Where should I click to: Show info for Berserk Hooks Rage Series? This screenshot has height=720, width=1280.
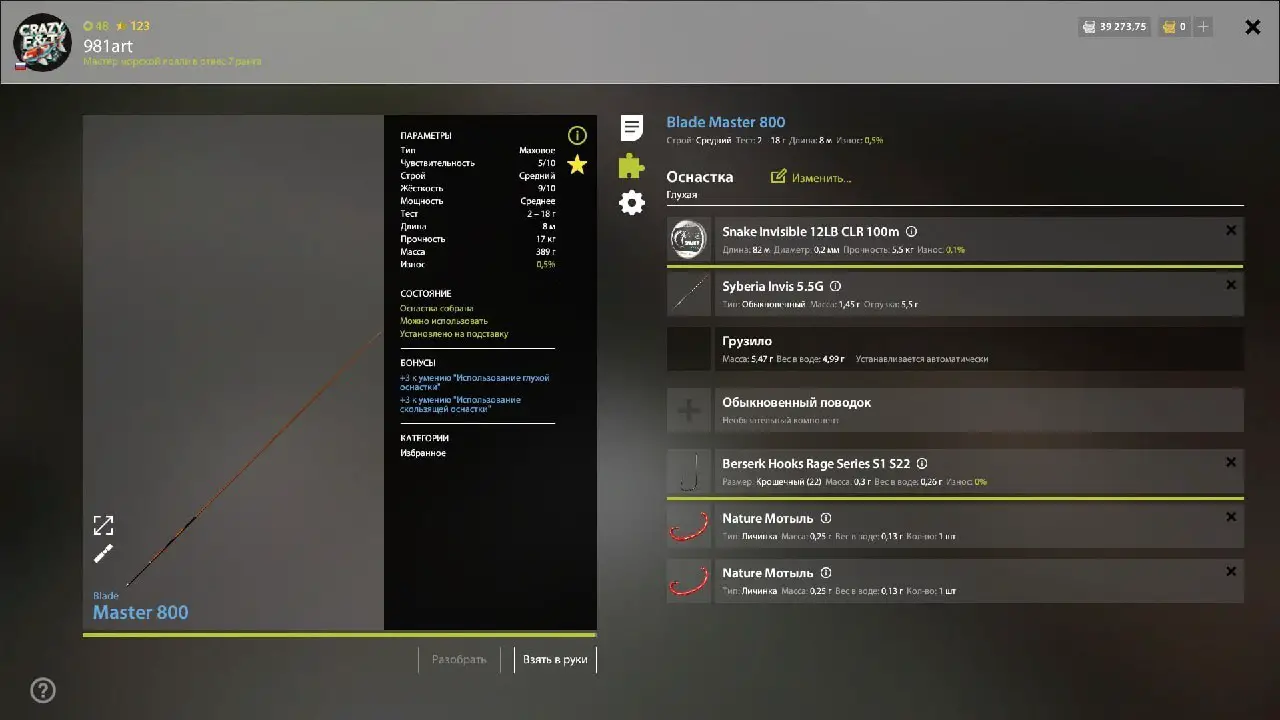pos(922,464)
